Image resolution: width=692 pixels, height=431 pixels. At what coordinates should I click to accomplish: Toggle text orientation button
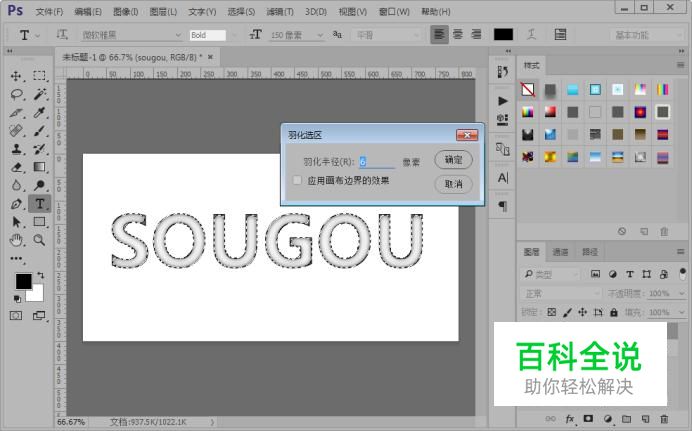pos(62,34)
